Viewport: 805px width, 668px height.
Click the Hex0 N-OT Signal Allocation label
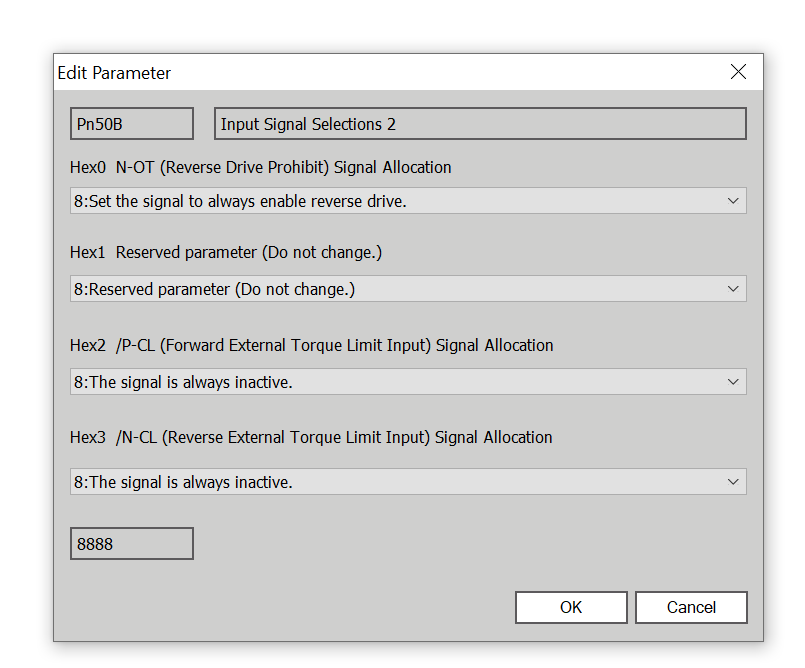point(260,167)
